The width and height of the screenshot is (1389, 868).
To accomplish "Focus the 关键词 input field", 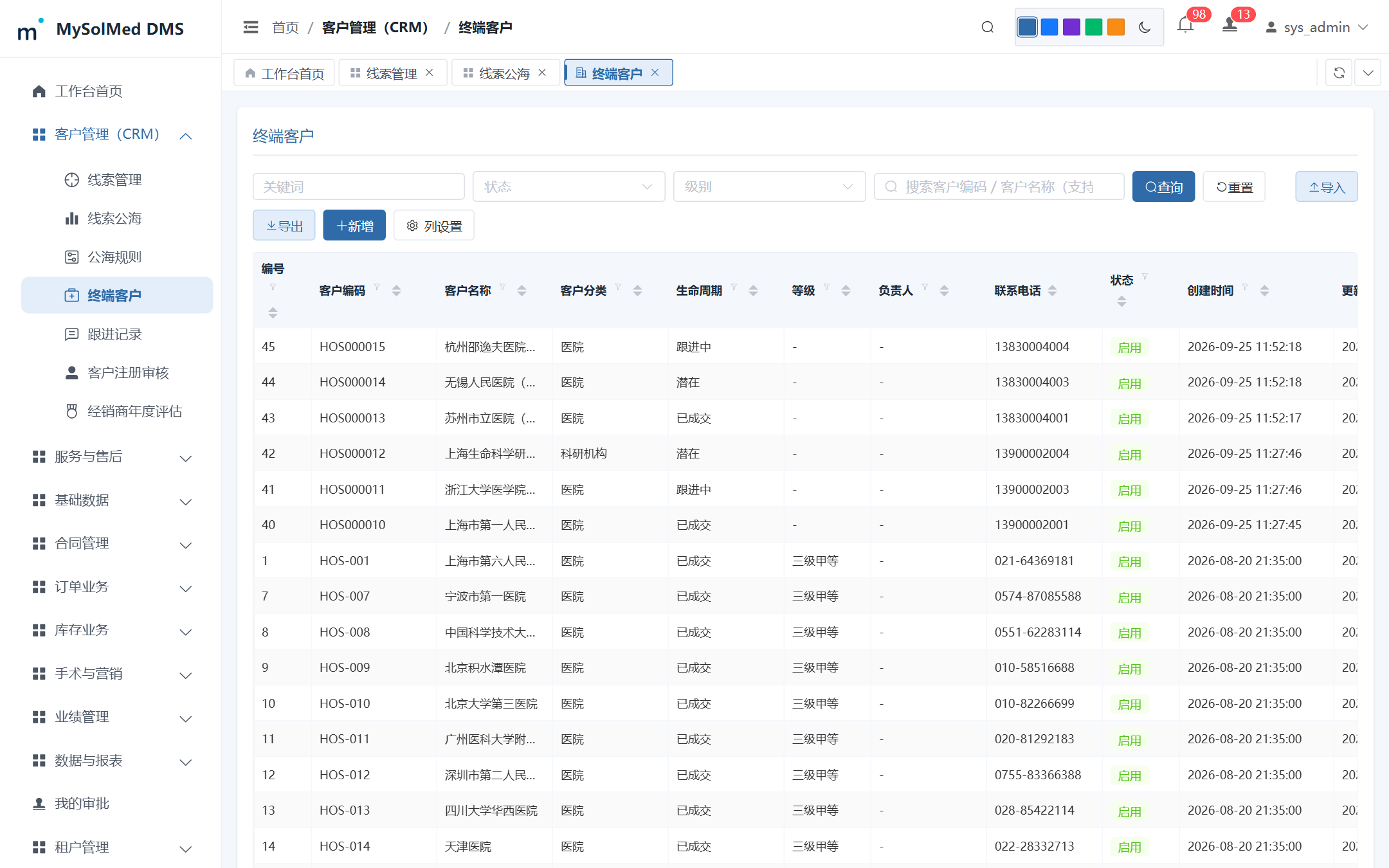I will click(359, 186).
